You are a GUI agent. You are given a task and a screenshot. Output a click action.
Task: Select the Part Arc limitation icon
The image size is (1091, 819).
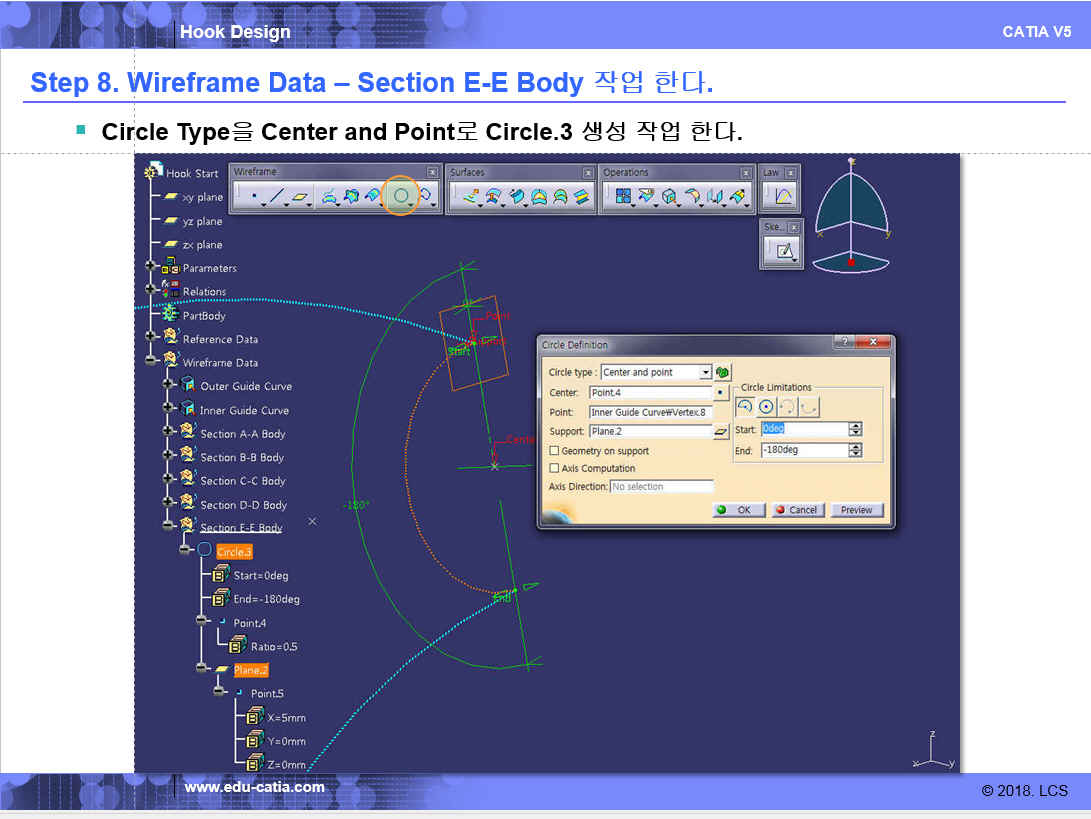(x=744, y=407)
